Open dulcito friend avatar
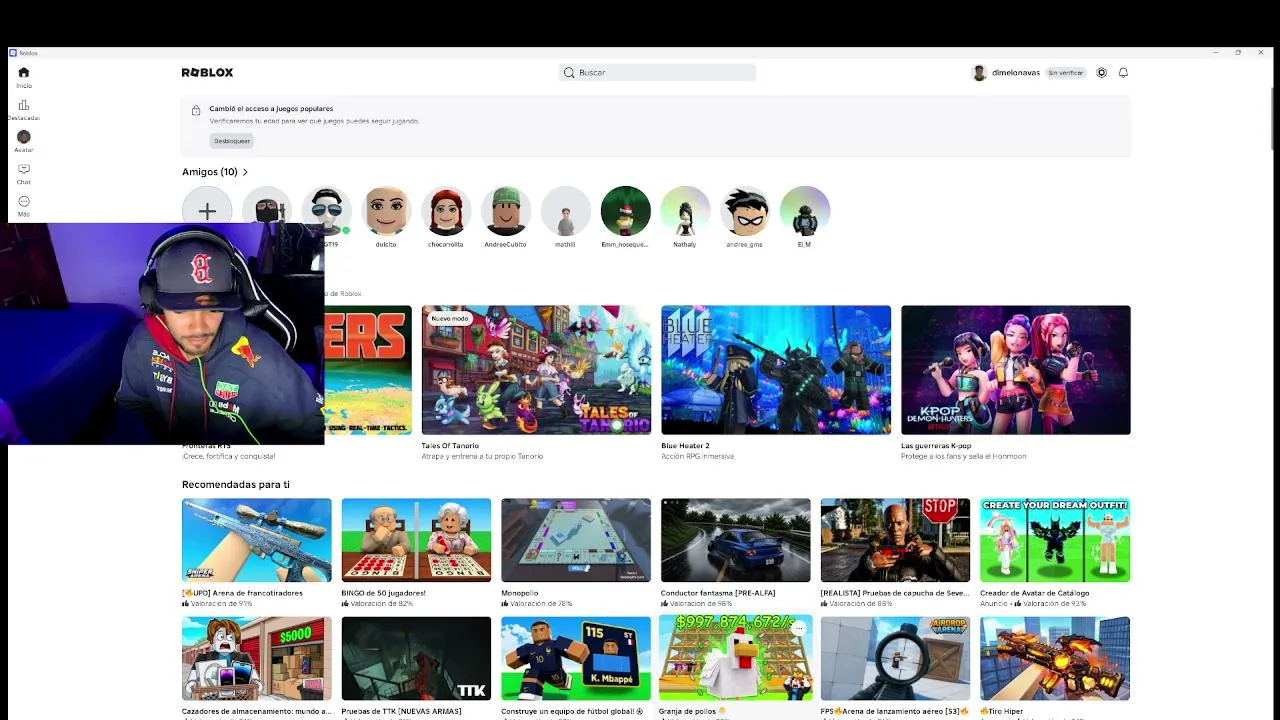Image resolution: width=1280 pixels, height=720 pixels. [x=386, y=211]
